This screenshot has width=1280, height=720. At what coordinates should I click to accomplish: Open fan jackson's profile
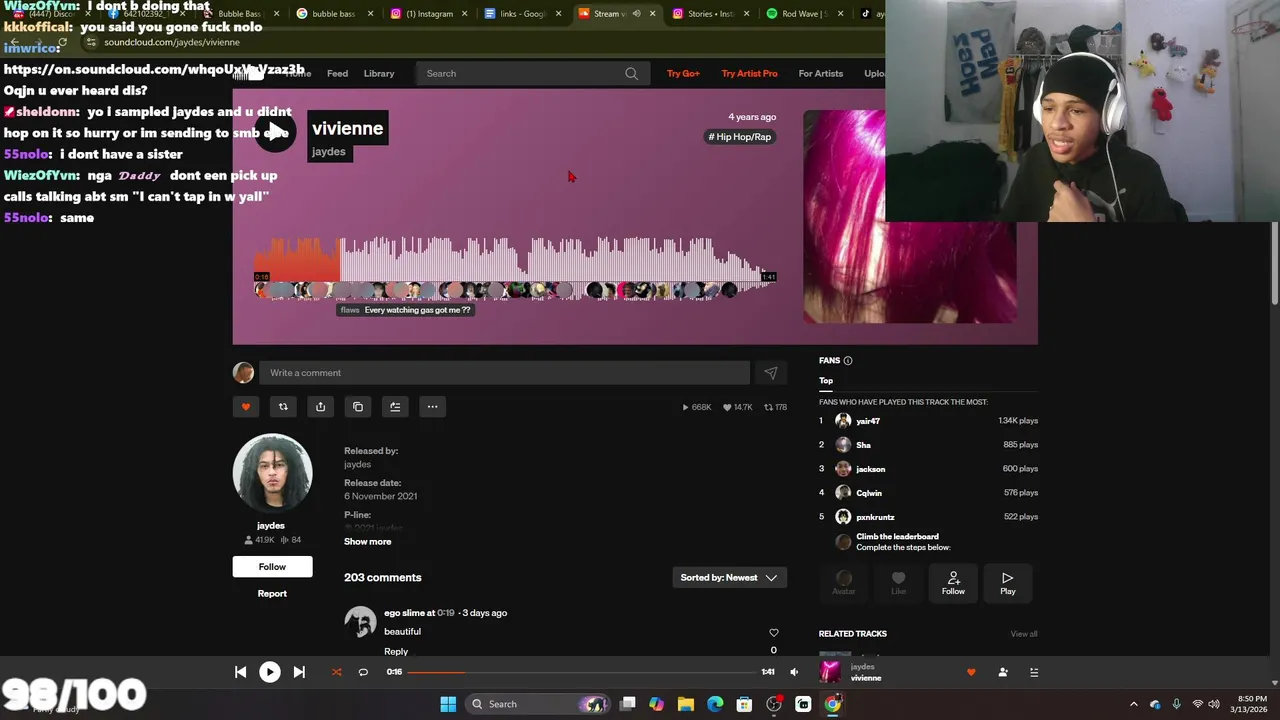click(x=870, y=469)
